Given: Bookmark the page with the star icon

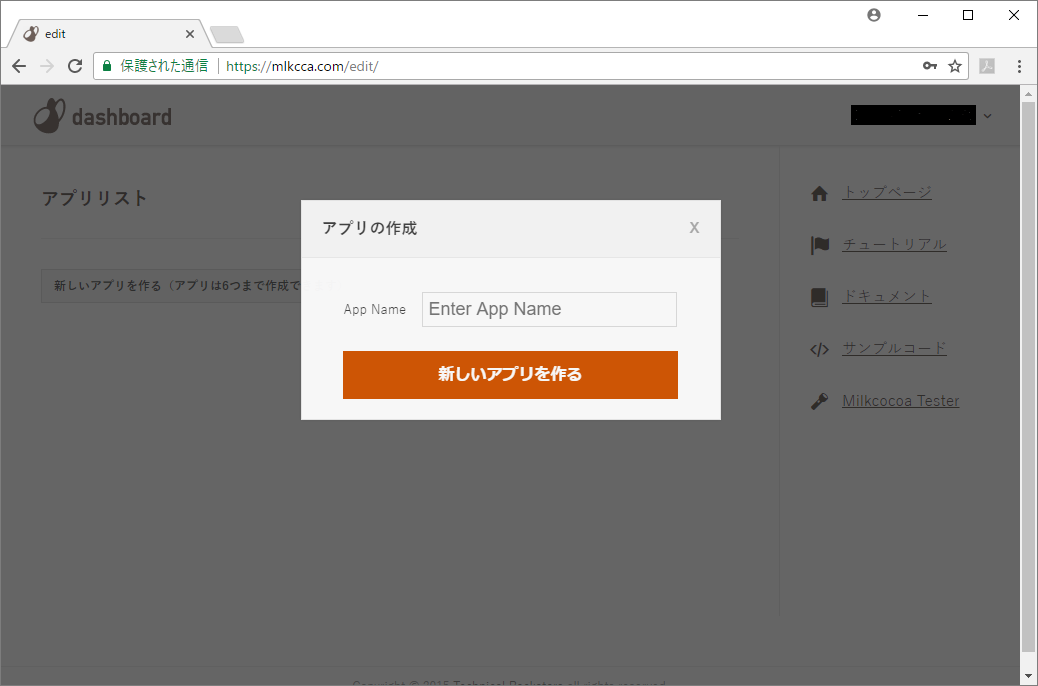Looking at the screenshot, I should click(x=955, y=66).
